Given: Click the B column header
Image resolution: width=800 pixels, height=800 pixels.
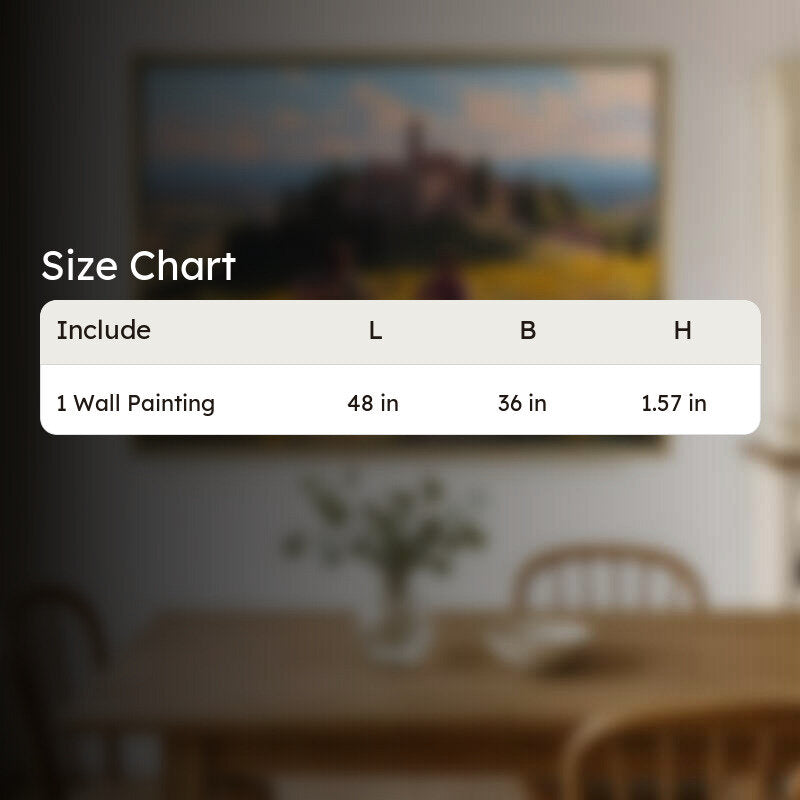Looking at the screenshot, I should coord(528,331).
